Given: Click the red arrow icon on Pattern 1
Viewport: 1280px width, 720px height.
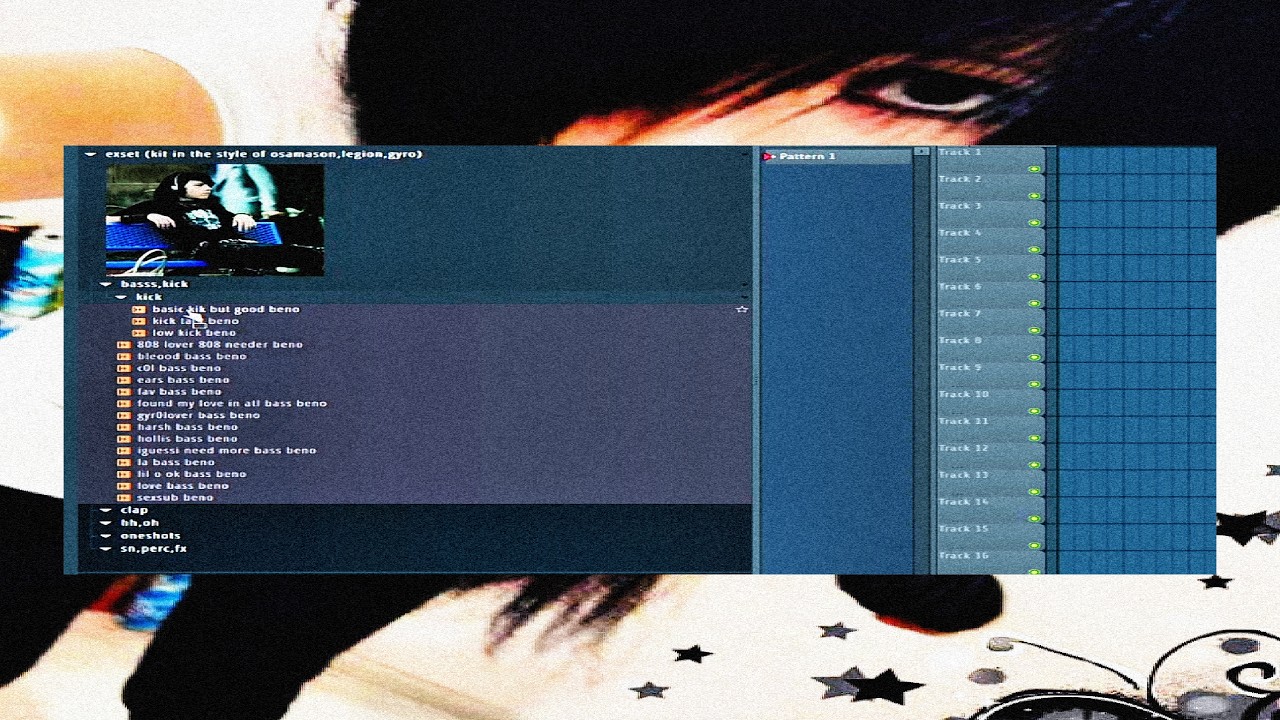Looking at the screenshot, I should coord(768,156).
